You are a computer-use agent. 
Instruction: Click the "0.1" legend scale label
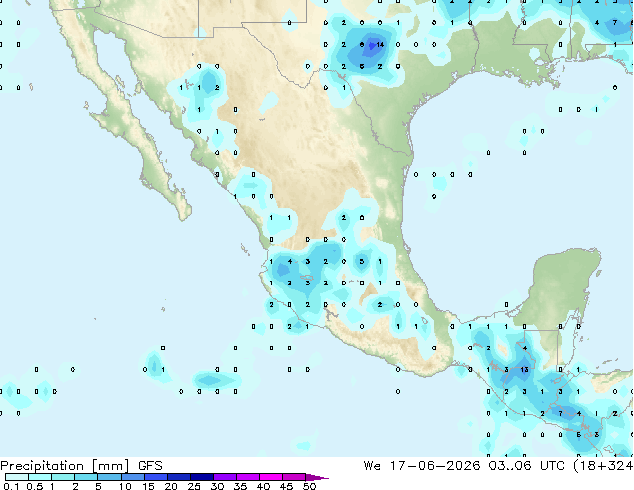tap(11, 486)
